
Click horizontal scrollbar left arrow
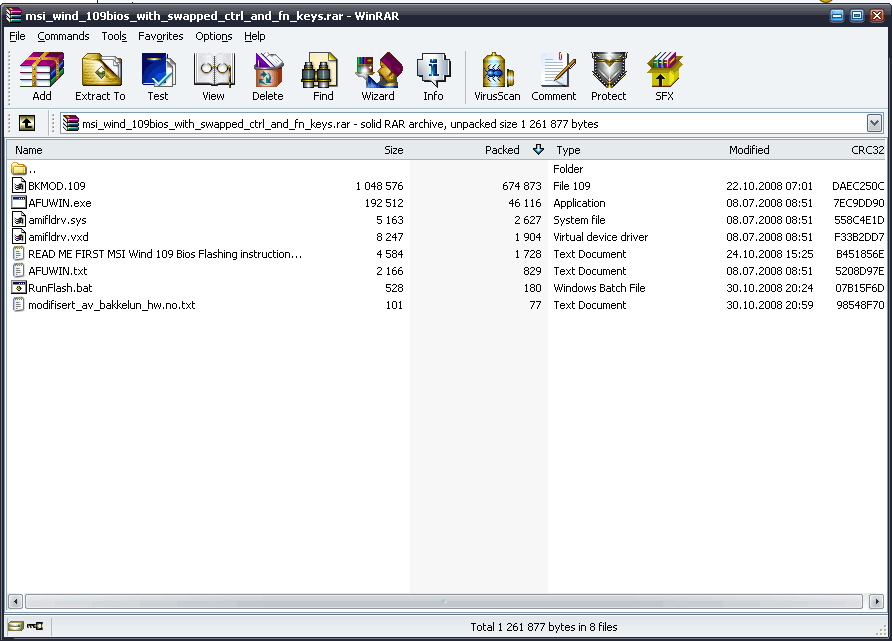coord(15,601)
